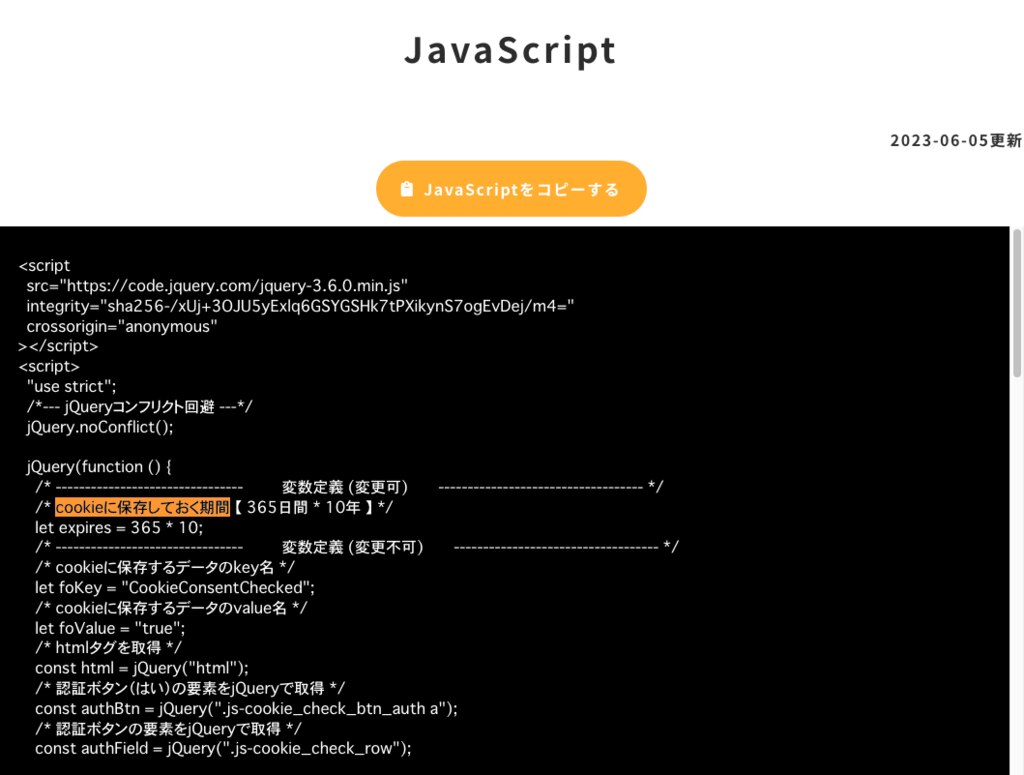This screenshot has height=775, width=1024.
Task: Click the jQuery.noConflict(); line
Action: pyautogui.click(x=100, y=426)
